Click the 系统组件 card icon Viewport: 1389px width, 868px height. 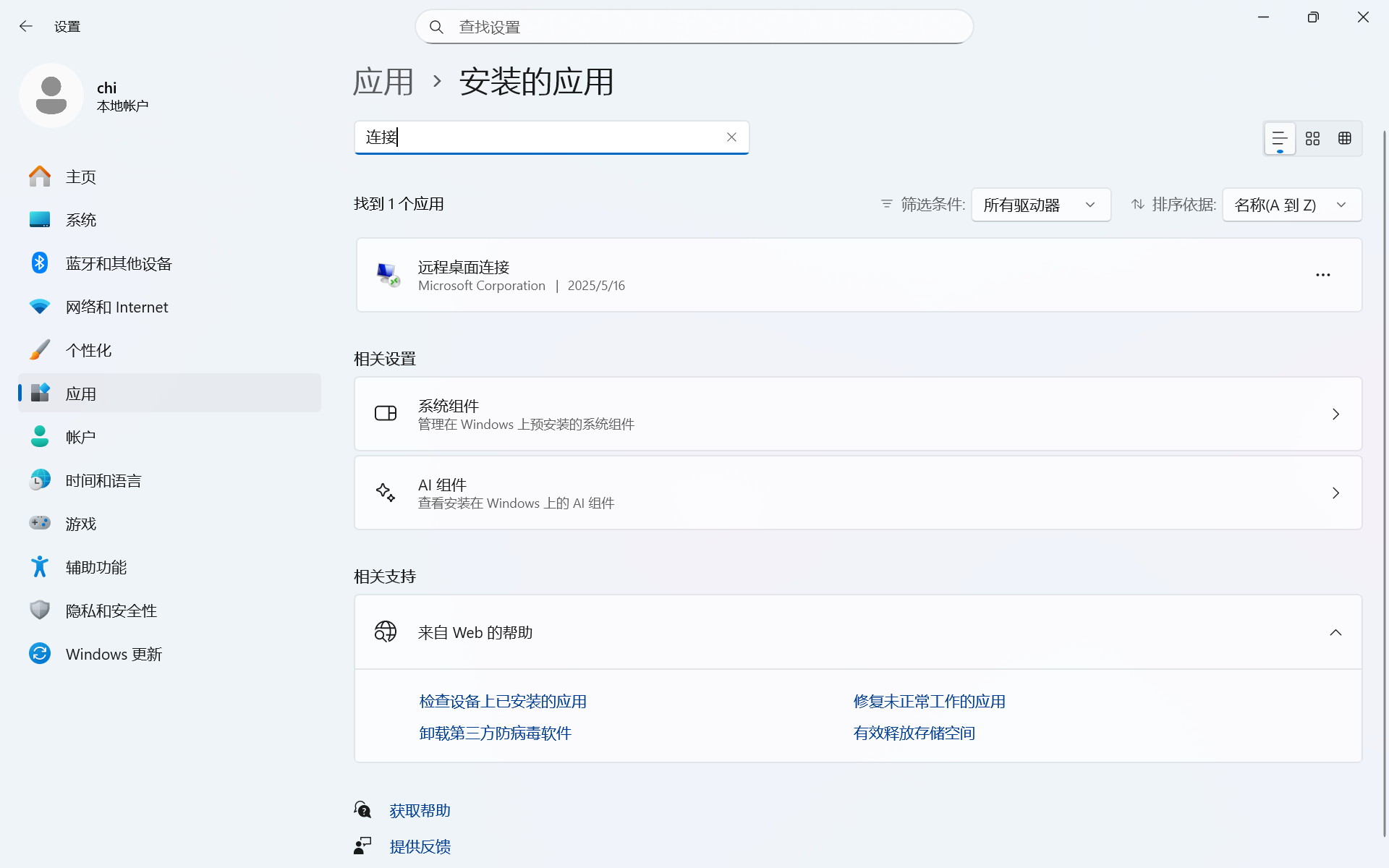[386, 414]
